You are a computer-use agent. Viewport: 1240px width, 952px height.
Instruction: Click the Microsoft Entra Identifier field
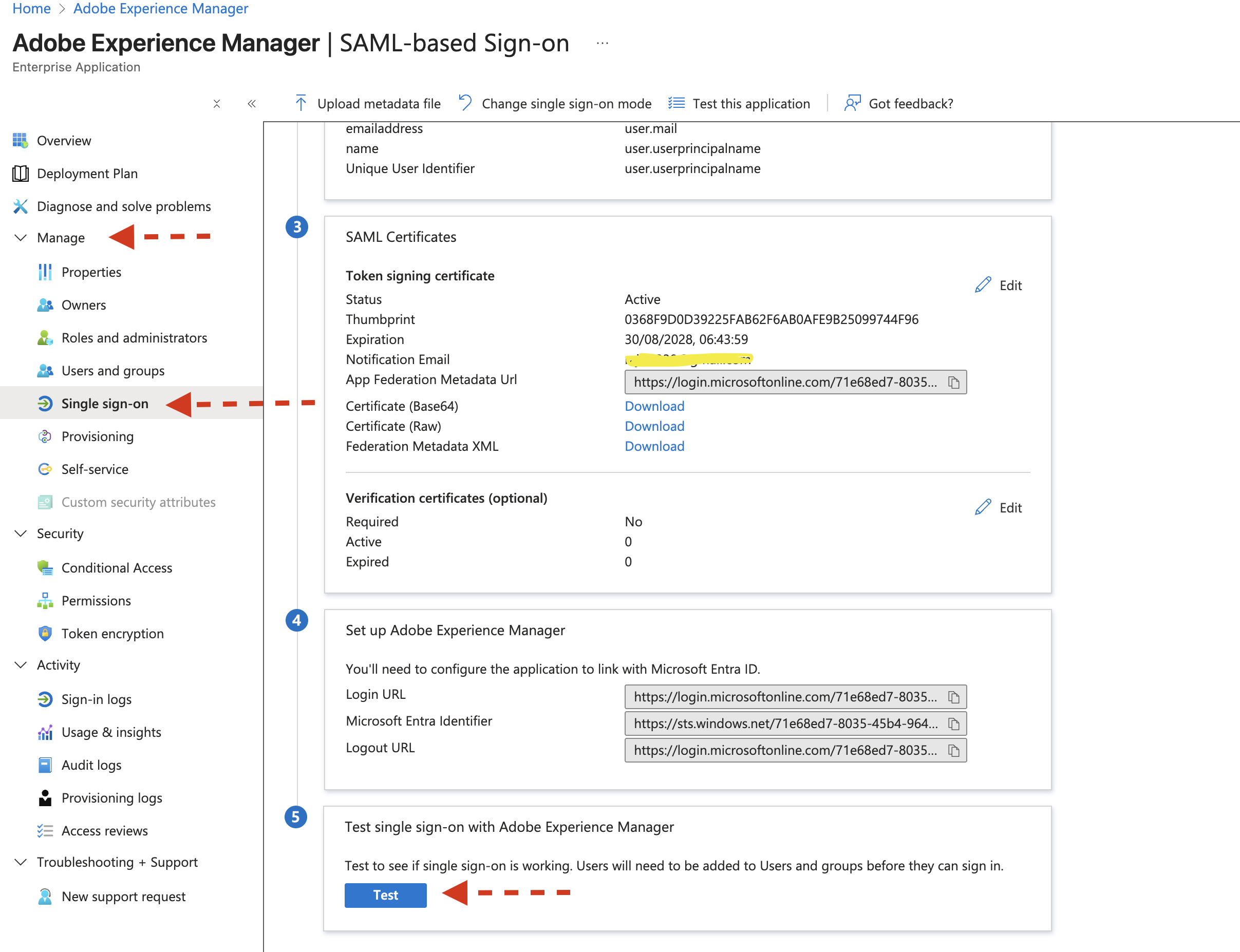tap(796, 723)
